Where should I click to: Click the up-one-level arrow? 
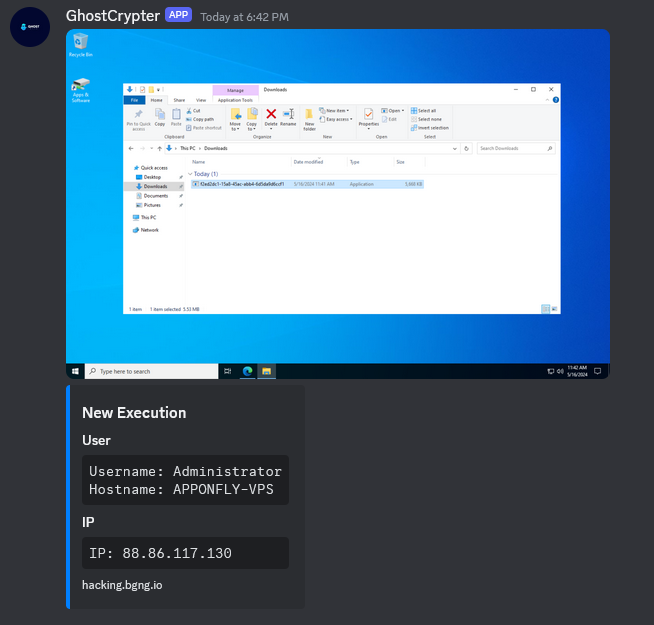[159, 148]
